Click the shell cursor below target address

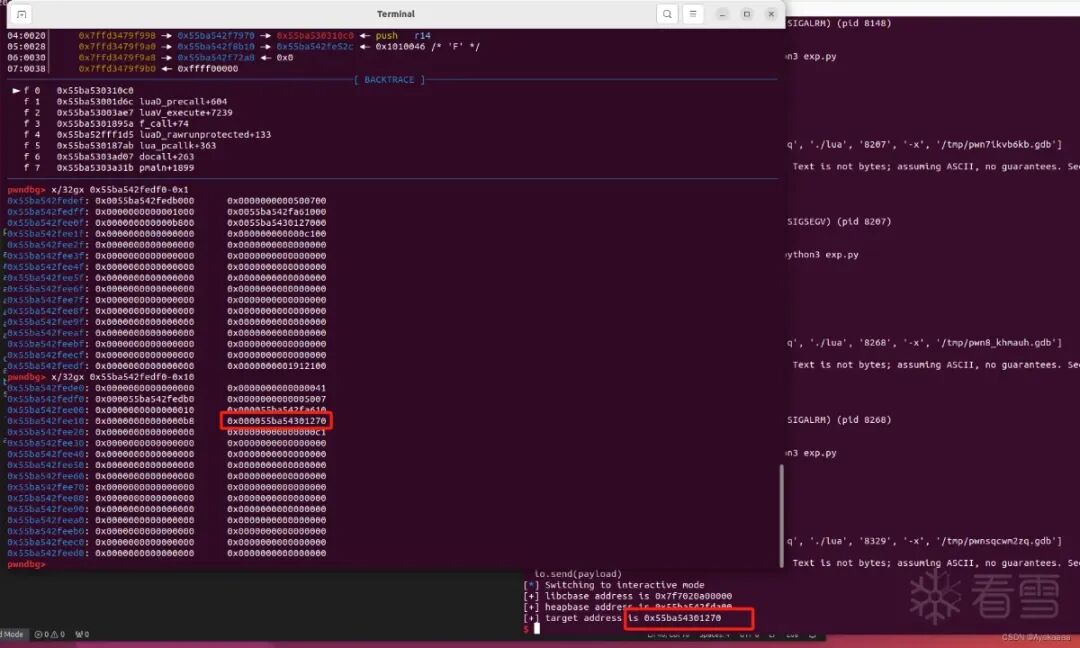pos(537,629)
